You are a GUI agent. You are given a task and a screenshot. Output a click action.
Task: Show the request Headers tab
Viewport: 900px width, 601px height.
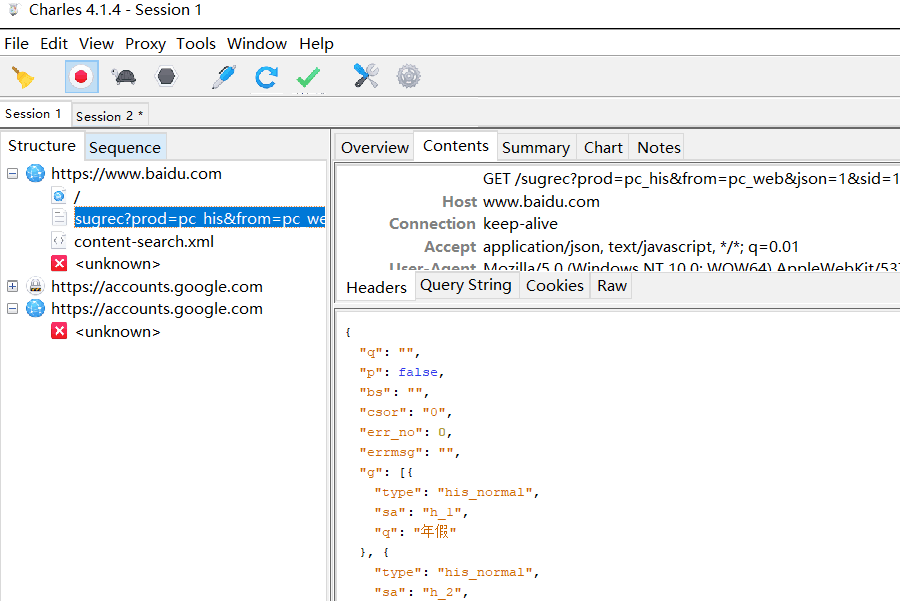coord(377,287)
